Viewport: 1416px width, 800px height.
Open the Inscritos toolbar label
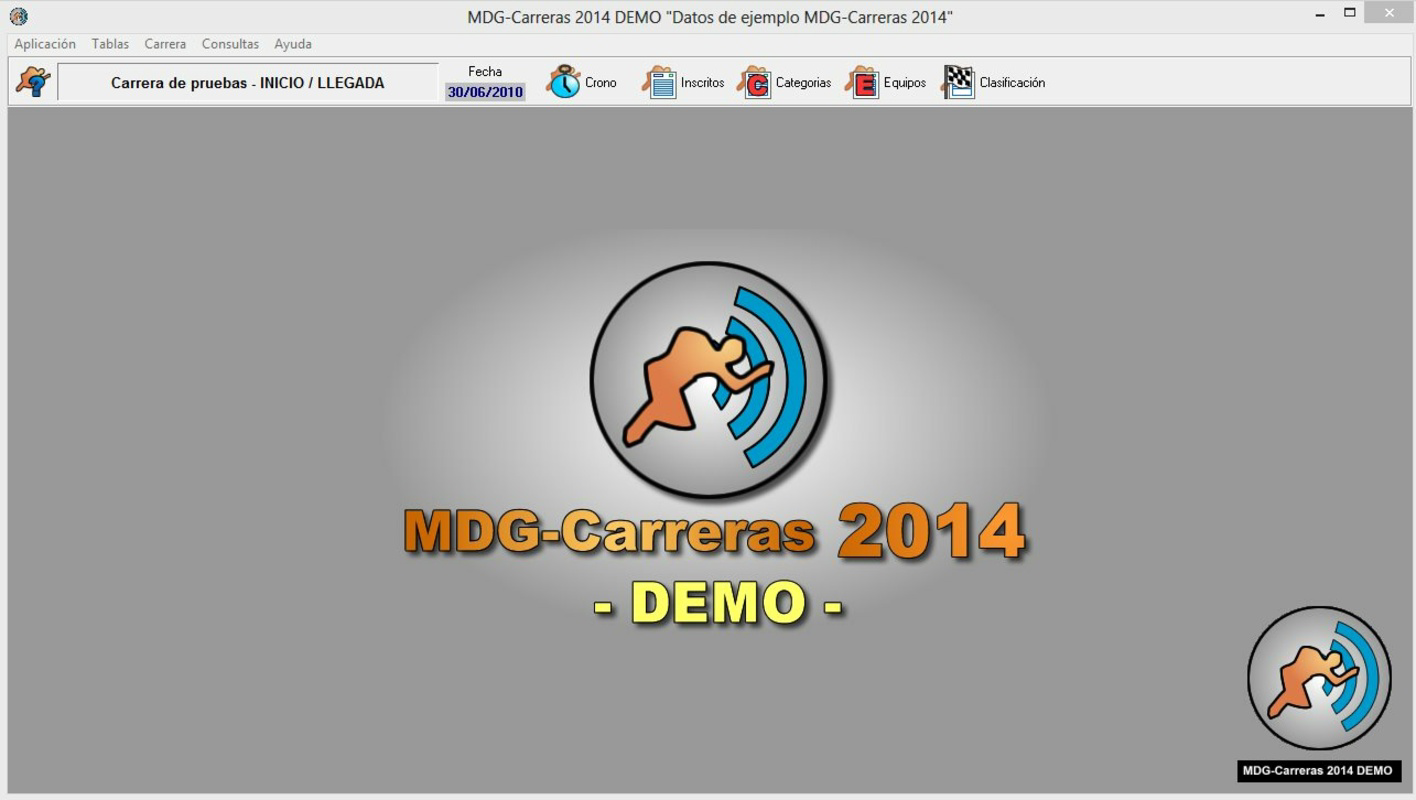703,83
